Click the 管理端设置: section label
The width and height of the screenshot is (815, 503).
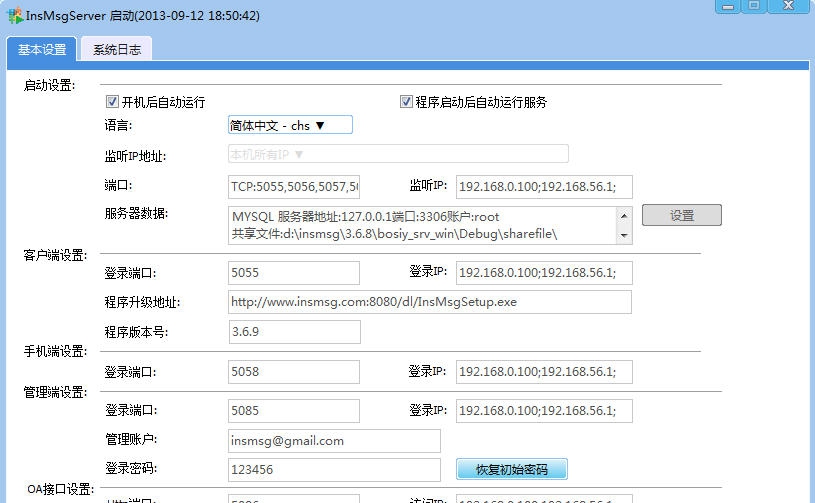[x=55, y=392]
